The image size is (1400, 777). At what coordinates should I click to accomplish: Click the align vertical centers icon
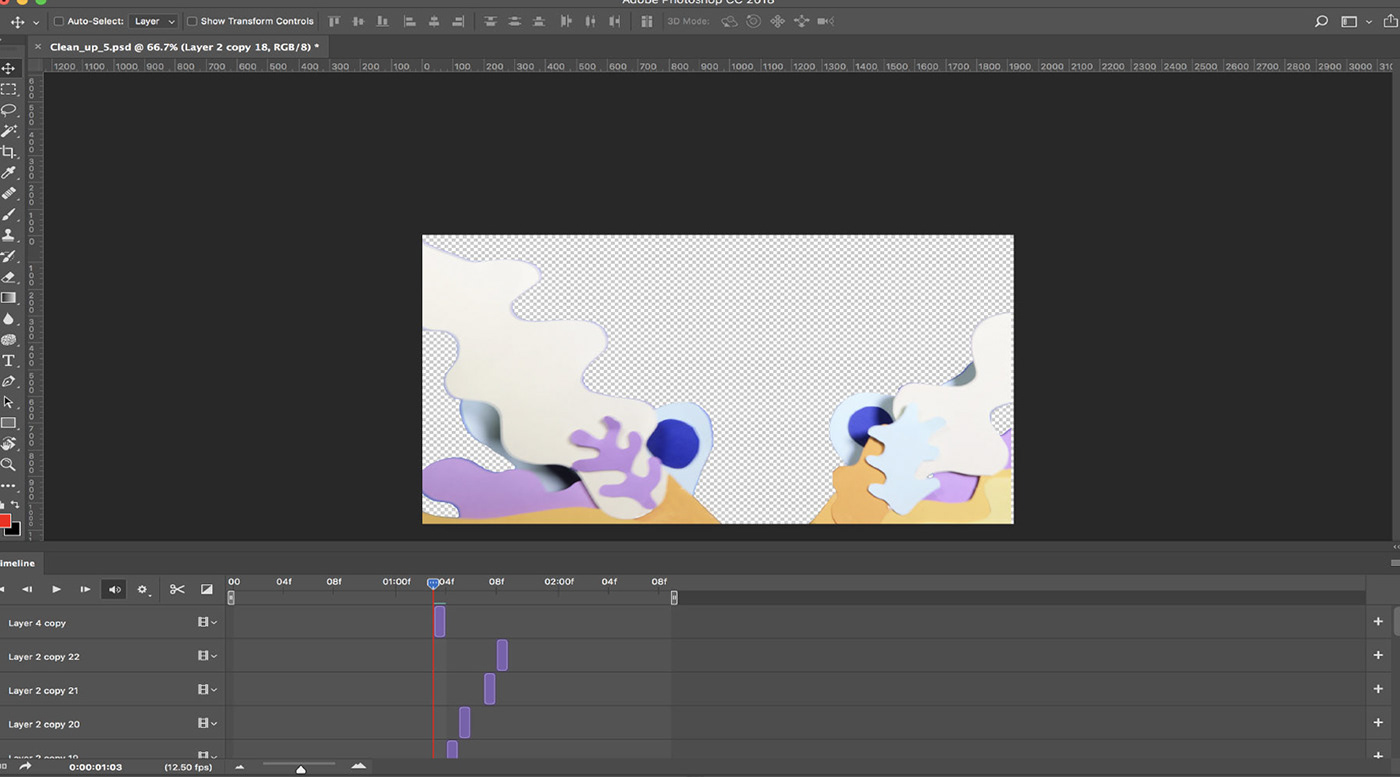358,21
